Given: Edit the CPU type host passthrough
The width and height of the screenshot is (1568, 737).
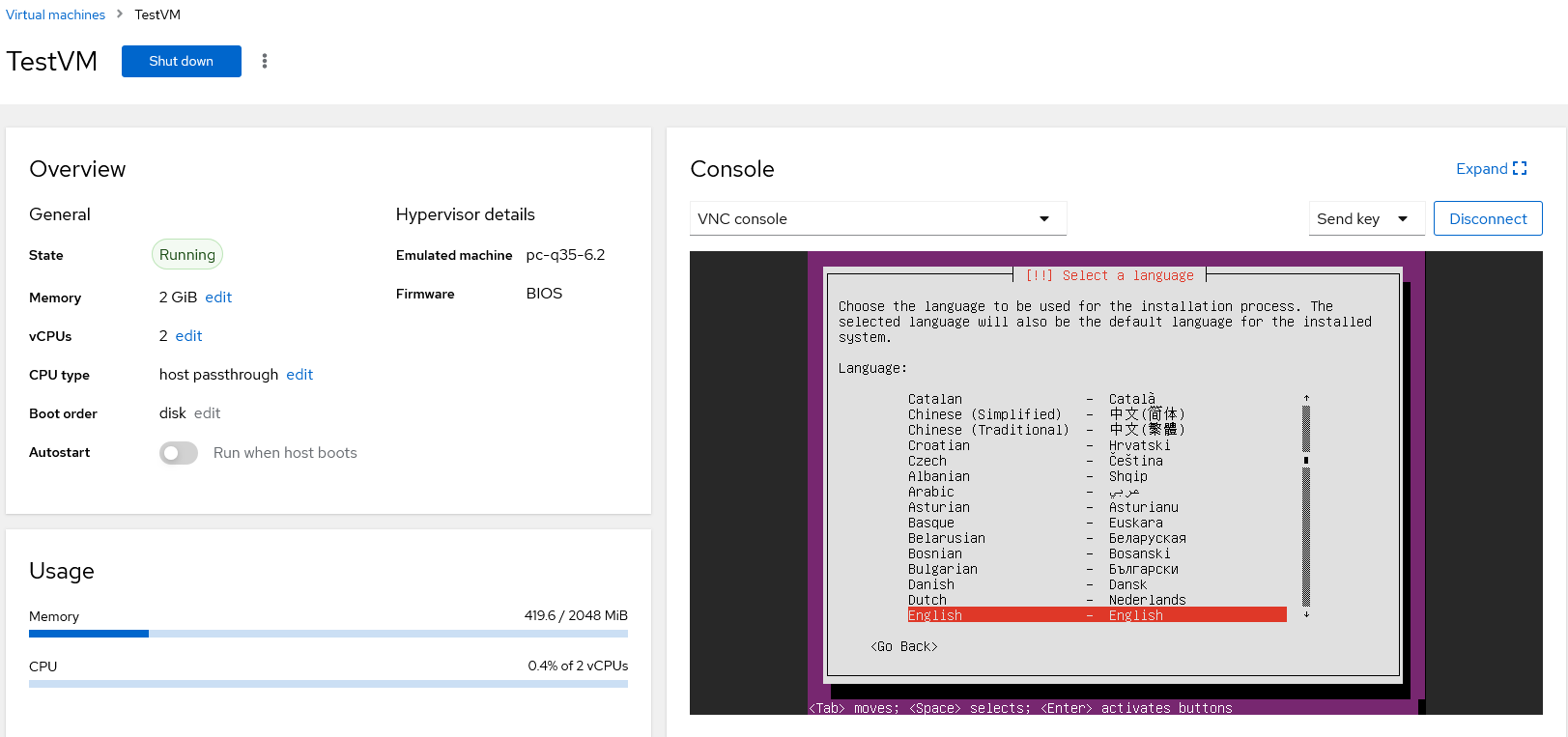Looking at the screenshot, I should tap(299, 375).
